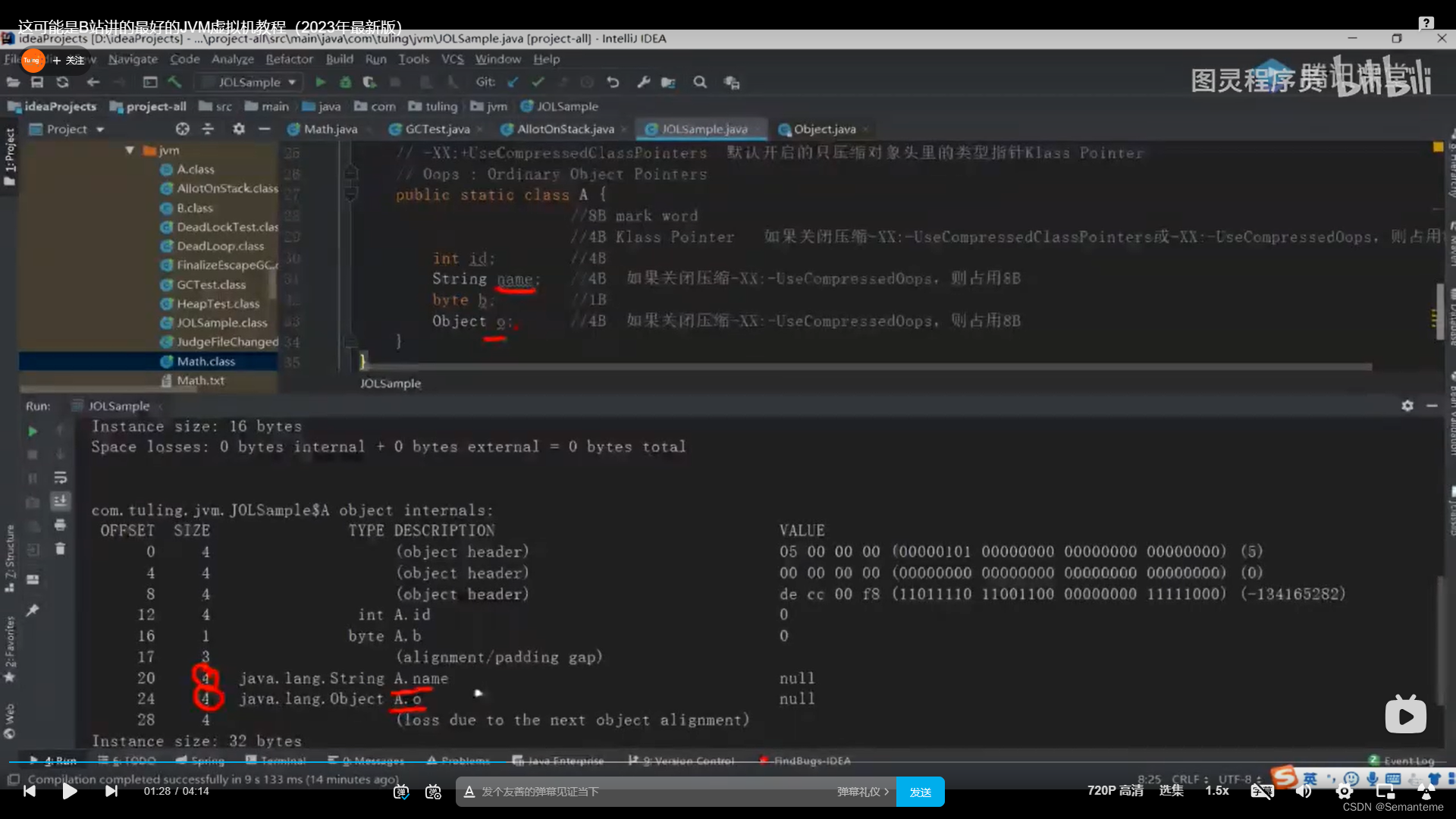The height and width of the screenshot is (819, 1456).
Task: Click the Git update project arrow
Action: click(x=513, y=82)
